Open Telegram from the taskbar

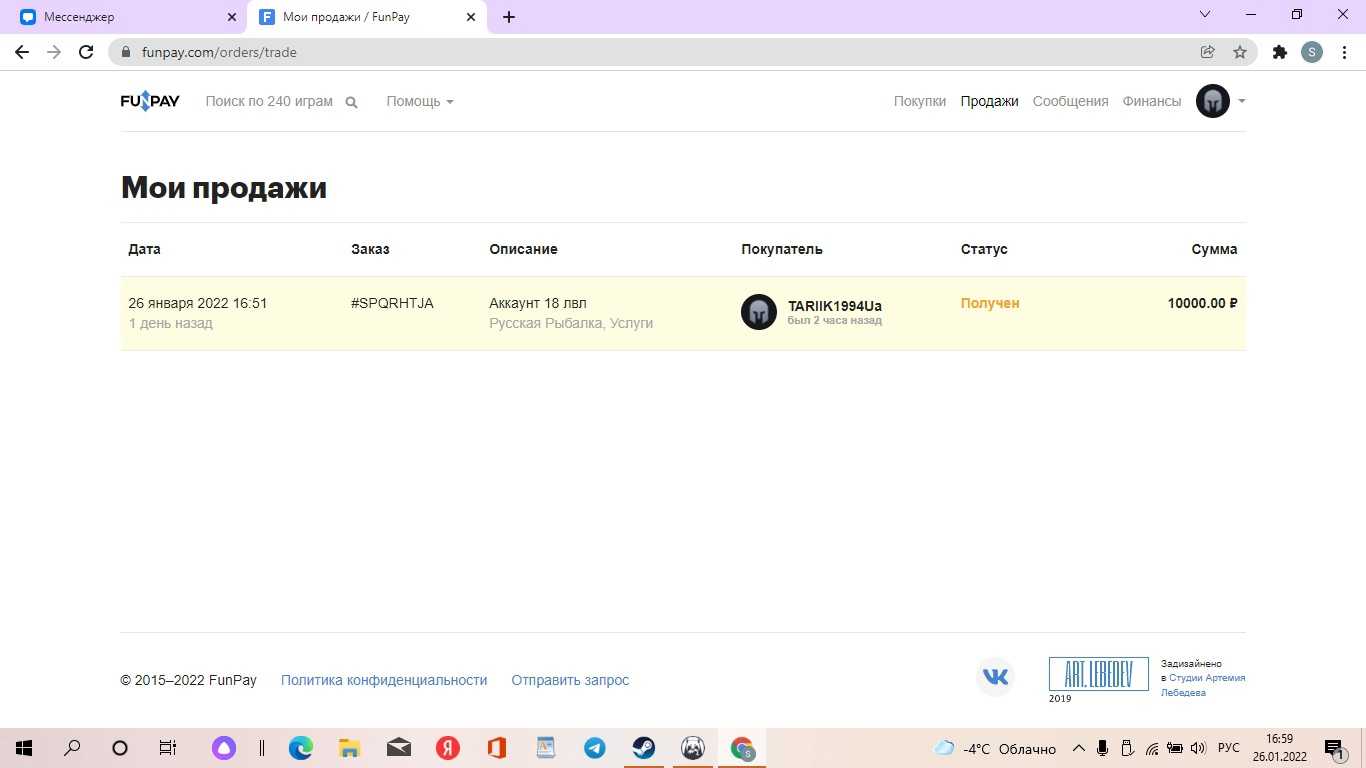pos(594,748)
